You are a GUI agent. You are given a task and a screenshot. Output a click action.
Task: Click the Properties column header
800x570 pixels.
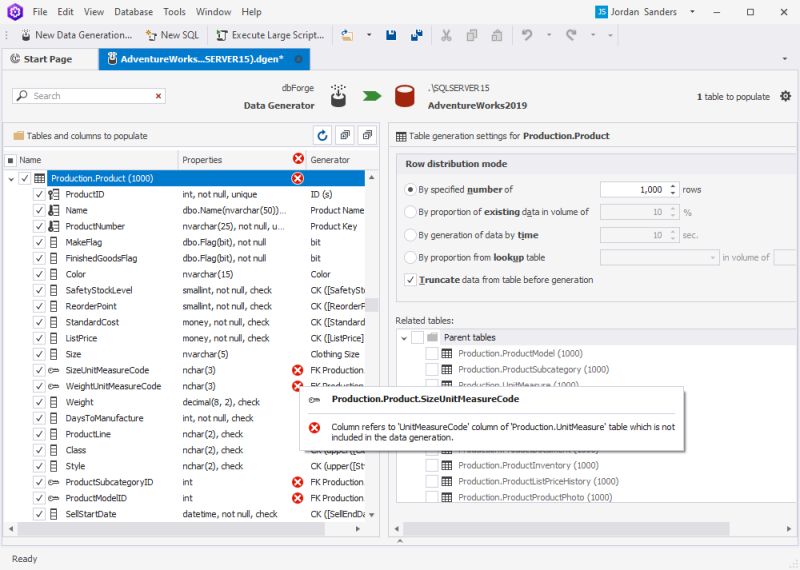coord(235,160)
